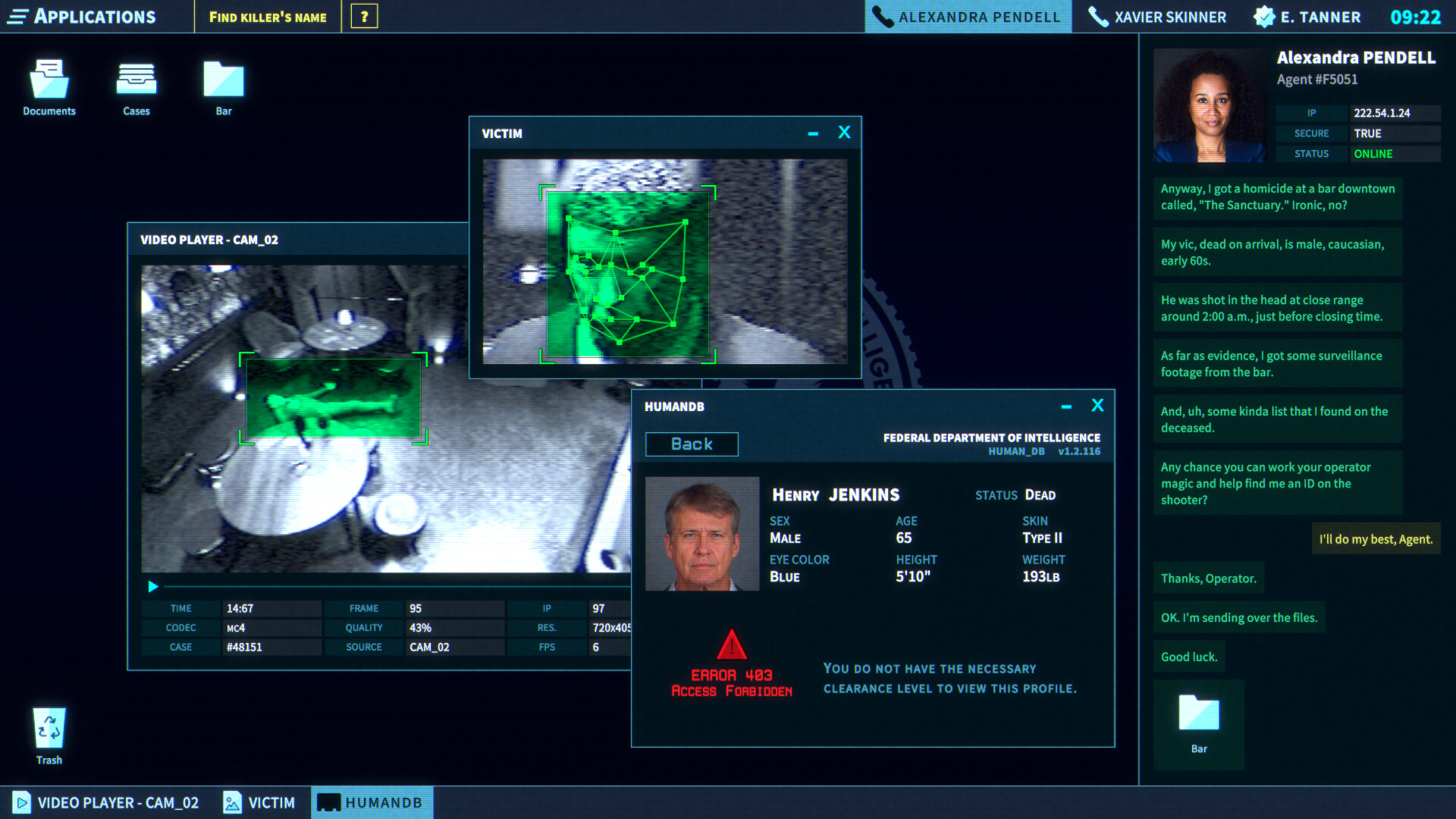The width and height of the screenshot is (1456, 819).
Task: Click the face scan overlay in the VICTIM window
Action: coord(628,273)
